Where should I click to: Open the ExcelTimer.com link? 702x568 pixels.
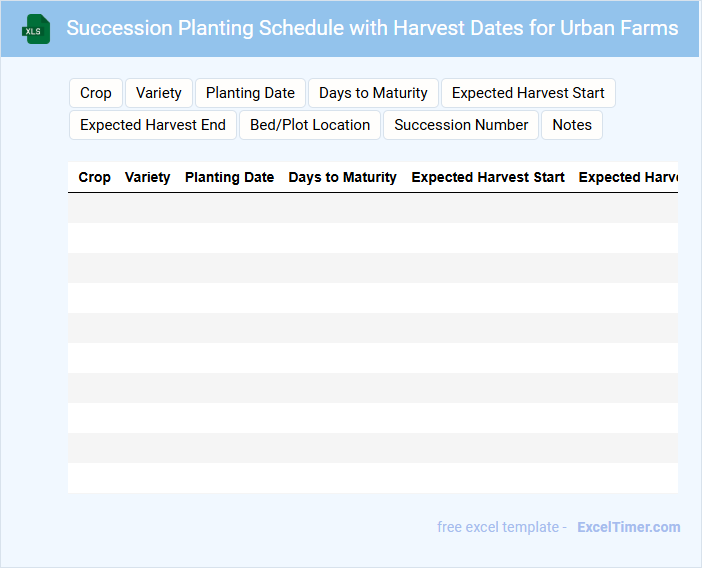[628, 527]
